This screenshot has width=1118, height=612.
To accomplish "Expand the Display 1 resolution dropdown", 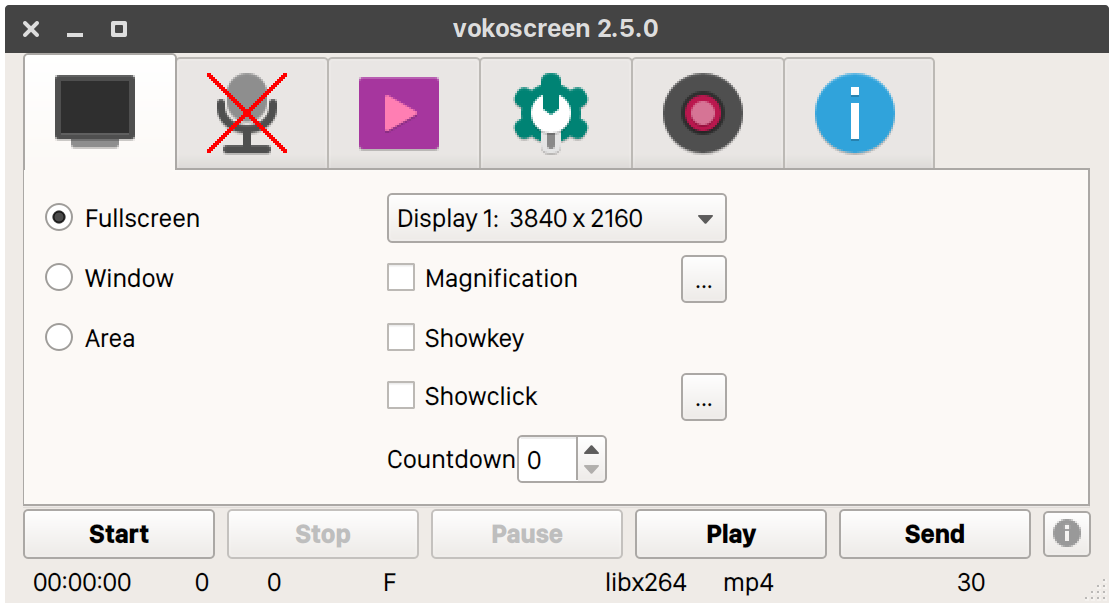I will click(x=556, y=219).
